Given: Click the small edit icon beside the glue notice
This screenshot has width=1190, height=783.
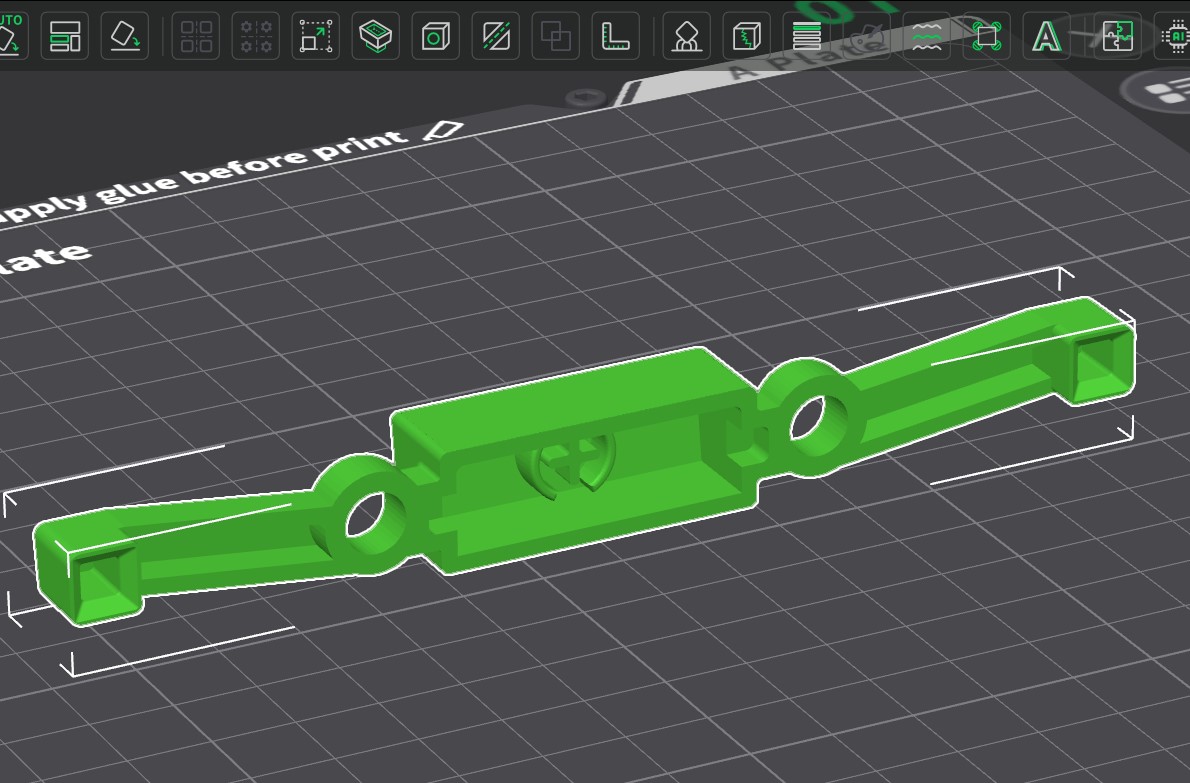Looking at the screenshot, I should tap(442, 130).
